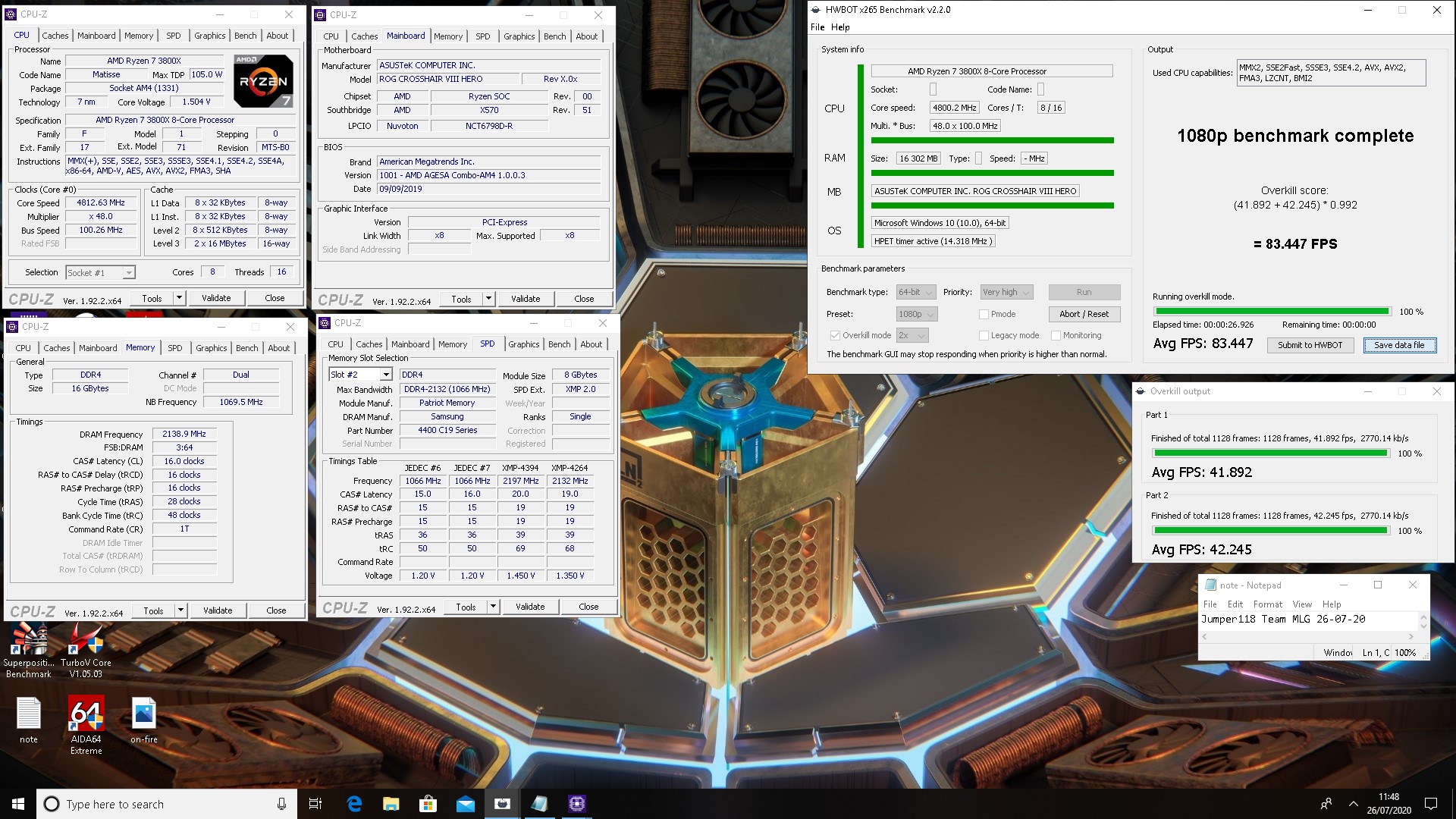Click Close in CPU-Z SPD window
Viewport: 1456px width, 819px height.
pyautogui.click(x=588, y=607)
